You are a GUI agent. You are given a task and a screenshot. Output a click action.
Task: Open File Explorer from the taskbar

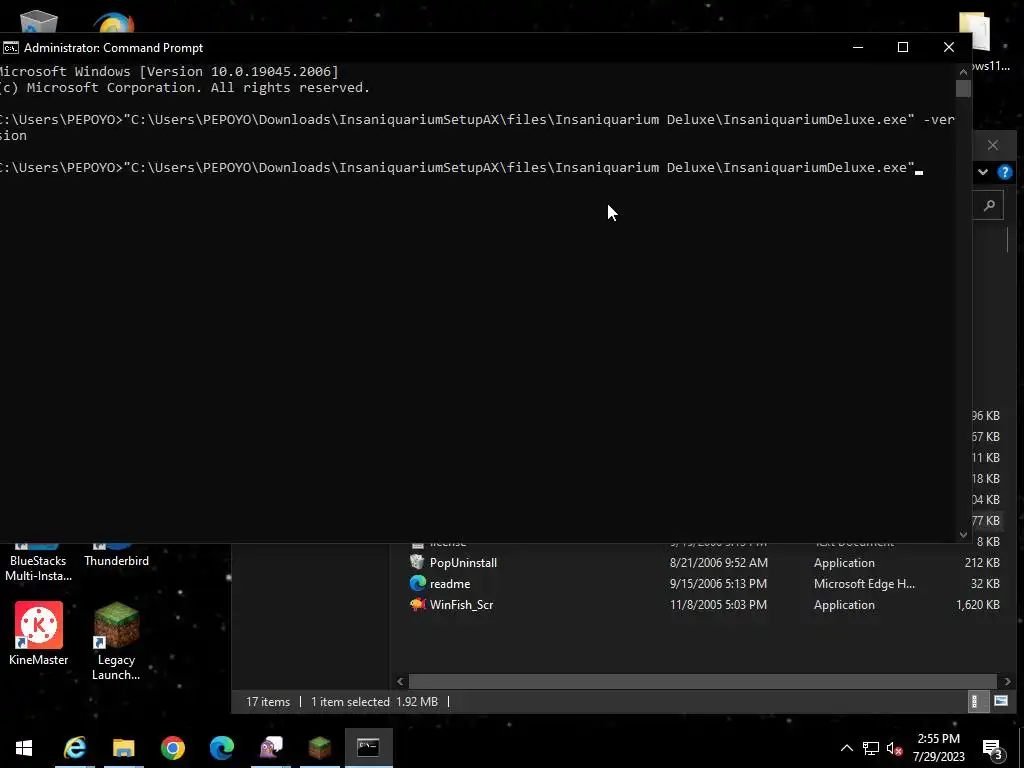[123, 748]
